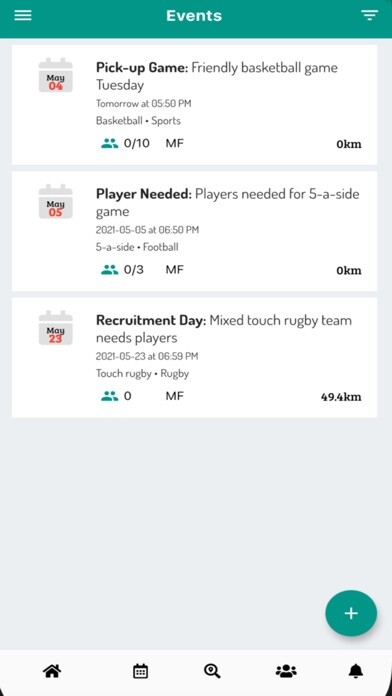
Task: Tap the 49.4km distance label
Action: click(341, 397)
